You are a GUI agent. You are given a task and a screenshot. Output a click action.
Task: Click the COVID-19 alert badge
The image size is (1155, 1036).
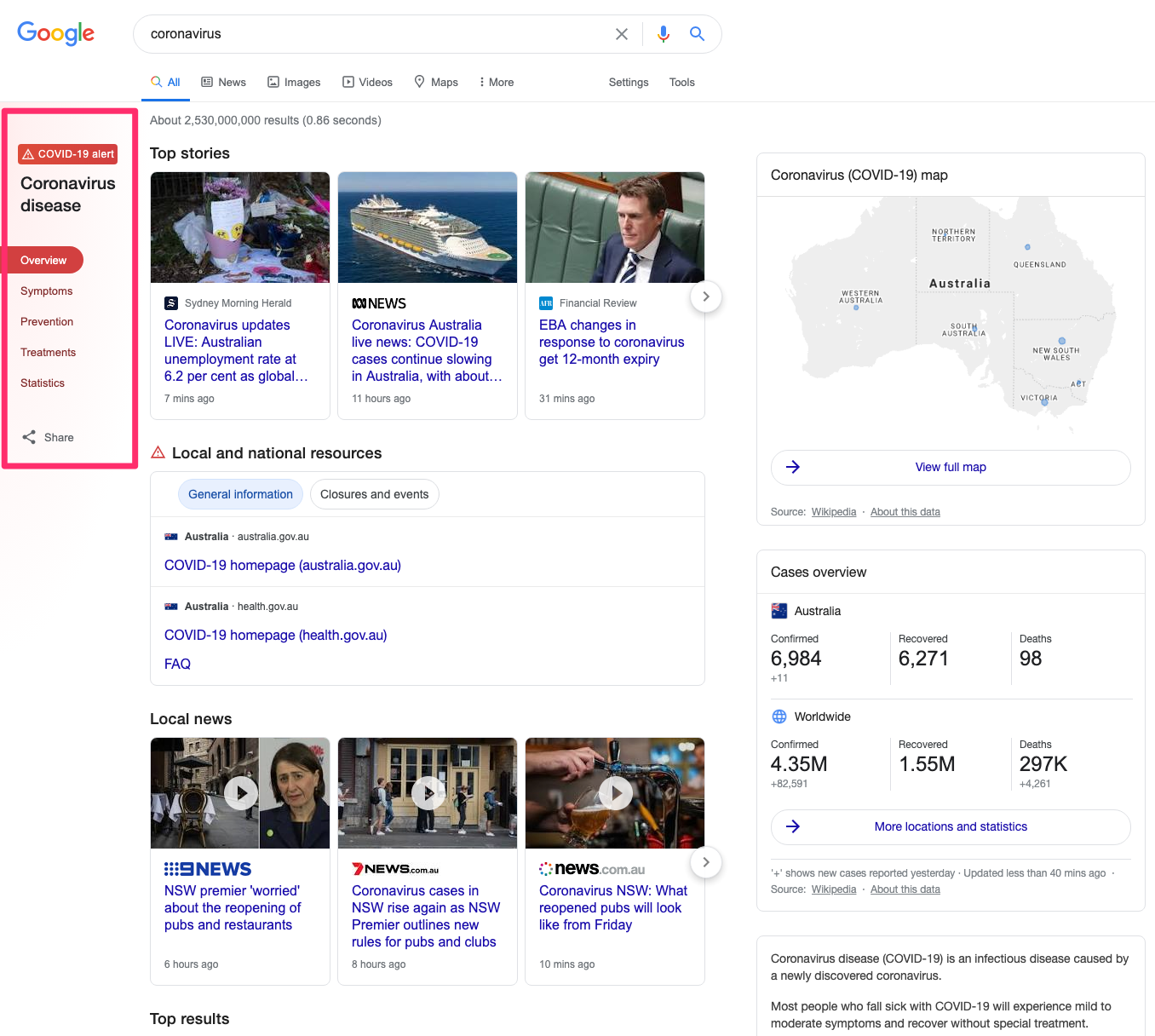point(68,154)
